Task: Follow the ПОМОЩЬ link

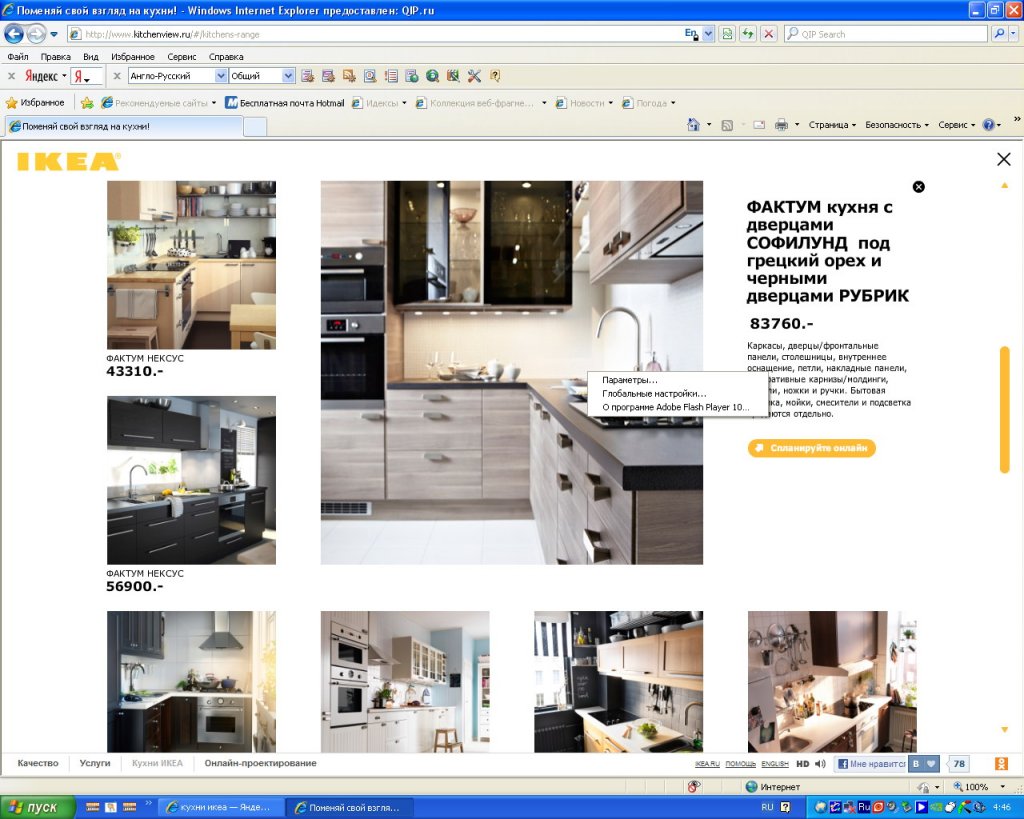Action: click(x=741, y=763)
